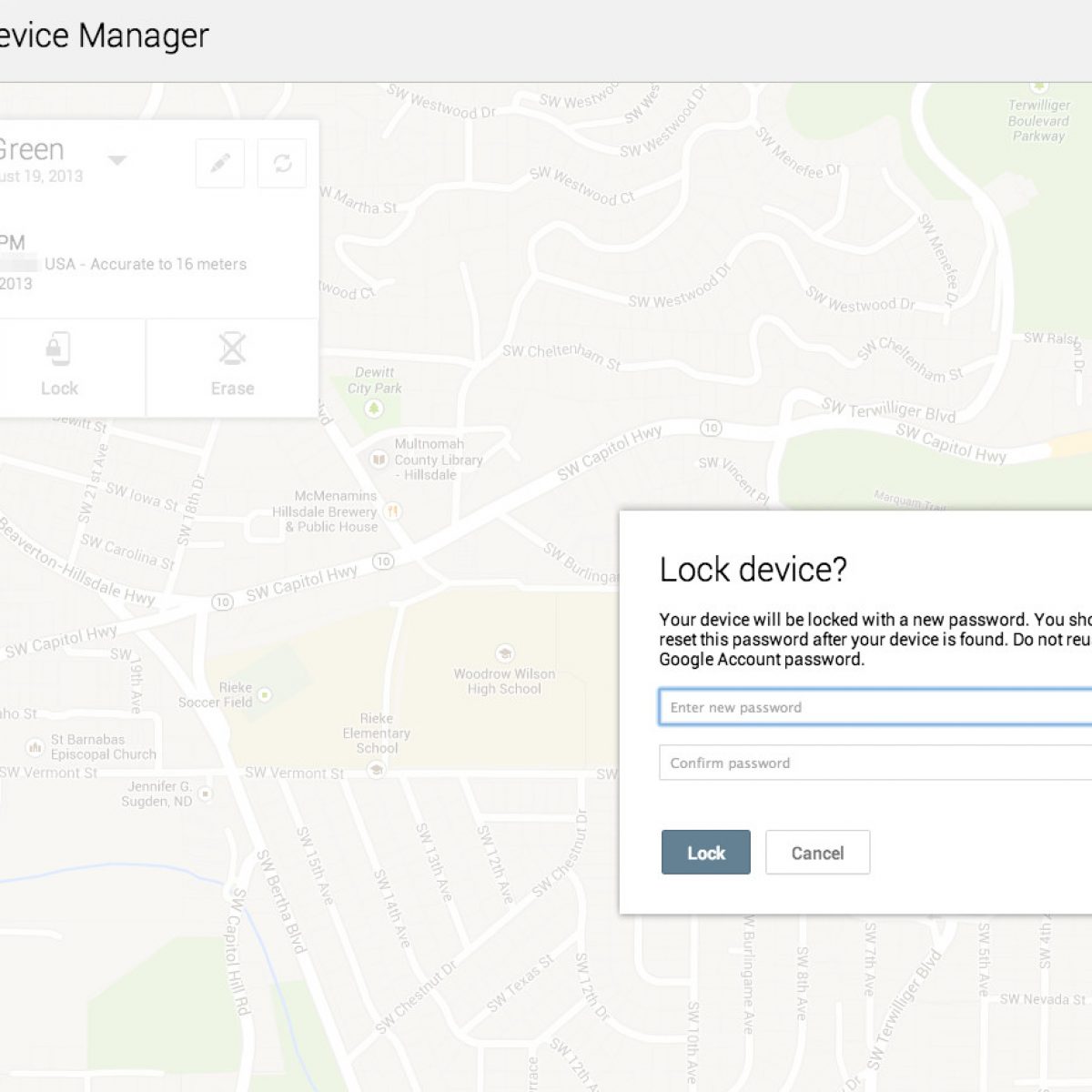The image size is (1092, 1092).
Task: Select the Lock phone icon in device card
Action: pos(58,349)
